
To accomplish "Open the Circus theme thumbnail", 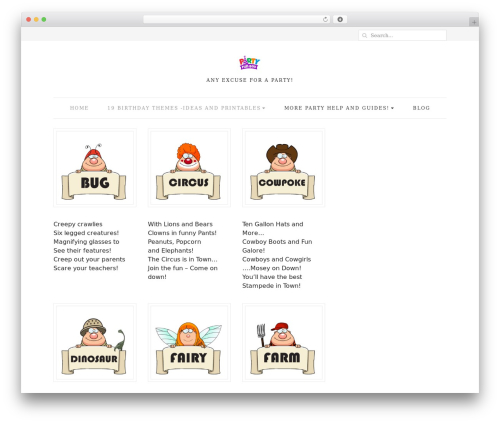I will click(189, 168).
